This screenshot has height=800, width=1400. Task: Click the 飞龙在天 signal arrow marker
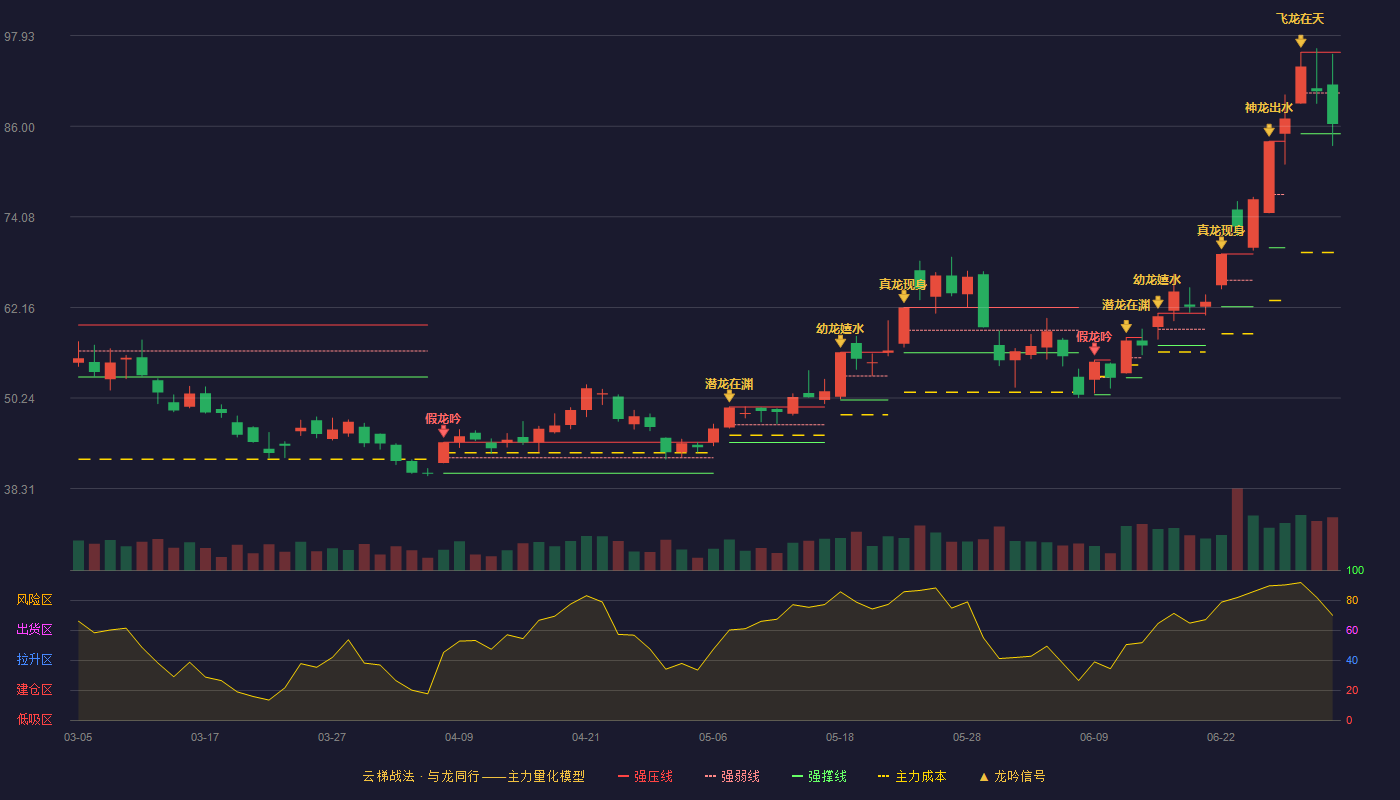click(x=1300, y=41)
